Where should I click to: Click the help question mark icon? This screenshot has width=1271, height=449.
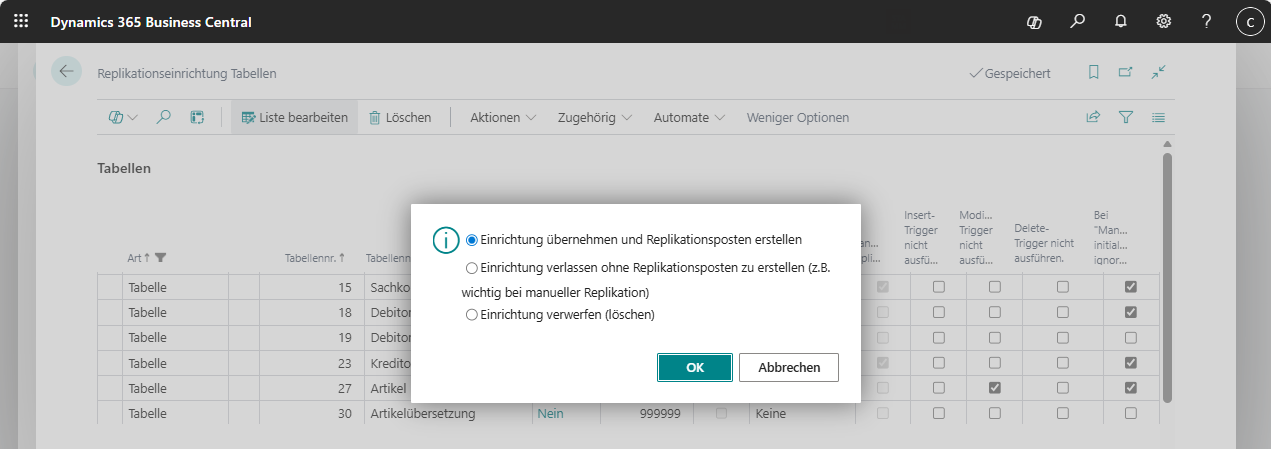pyautogui.click(x=1207, y=21)
